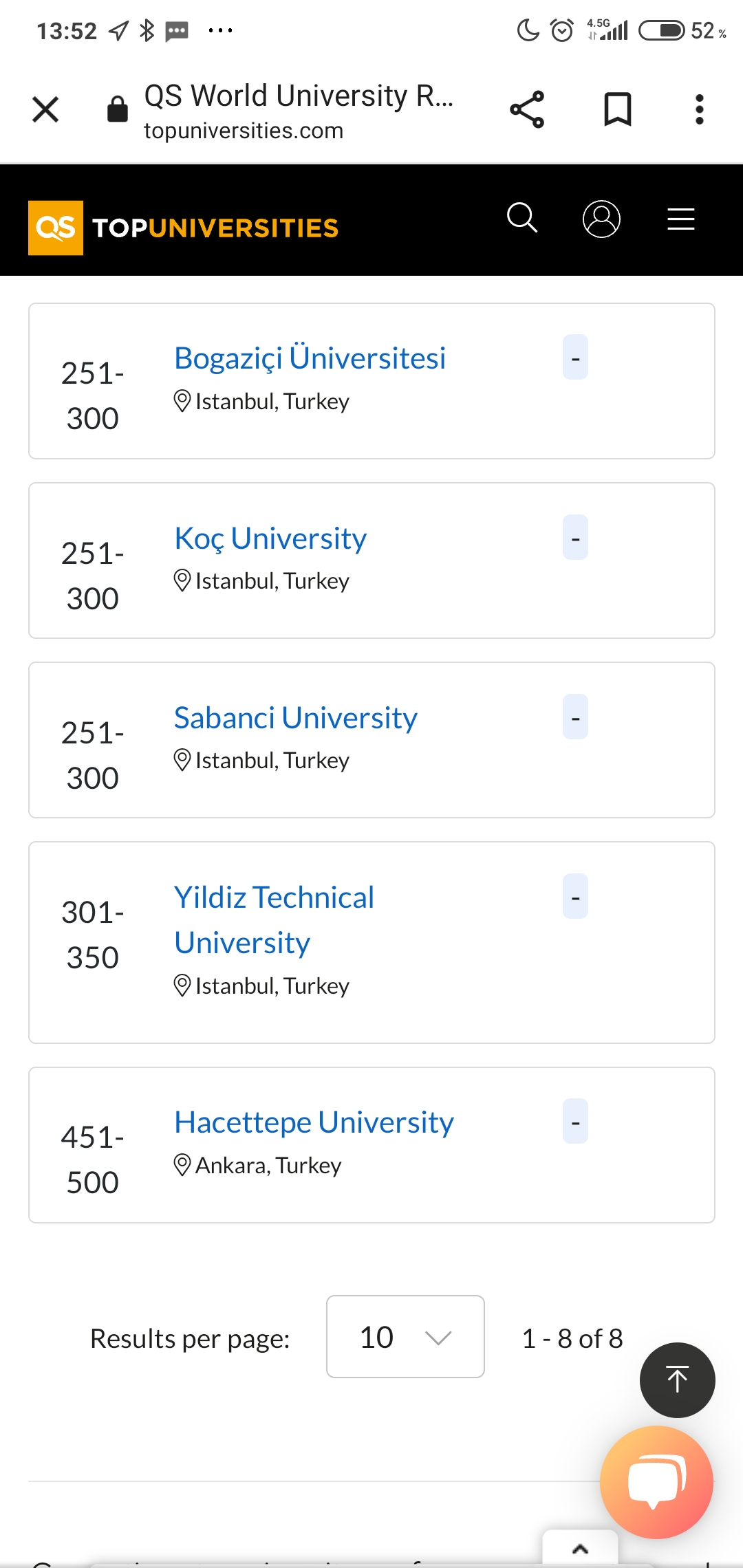Click the QS TopUniversities logo
The width and height of the screenshot is (743, 1568).
pyautogui.click(x=183, y=228)
